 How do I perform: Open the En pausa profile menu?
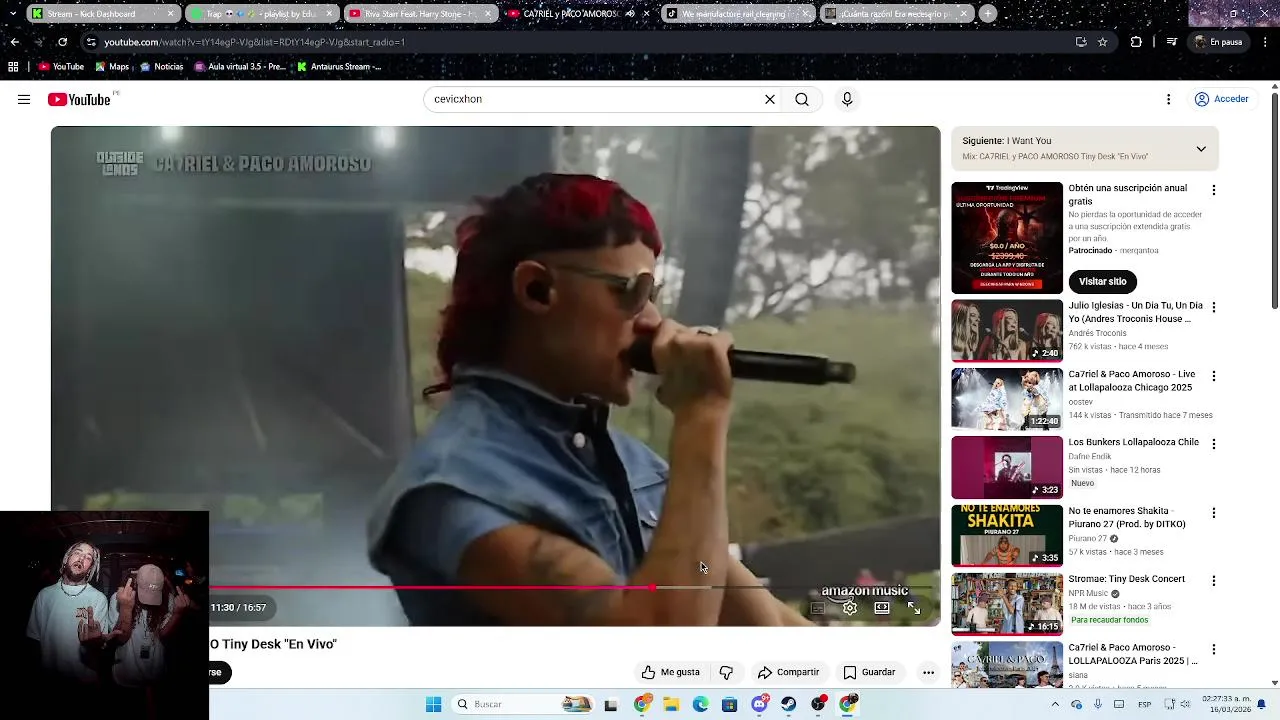point(1218,42)
